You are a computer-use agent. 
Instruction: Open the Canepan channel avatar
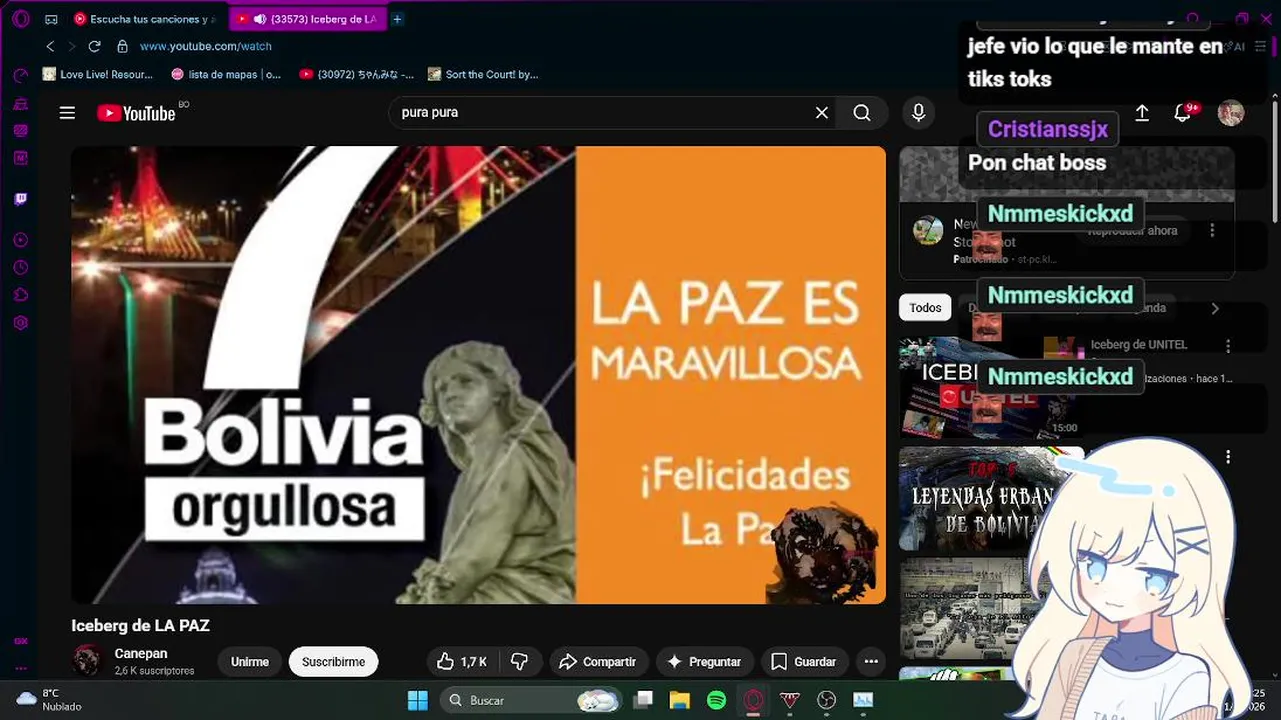click(87, 660)
